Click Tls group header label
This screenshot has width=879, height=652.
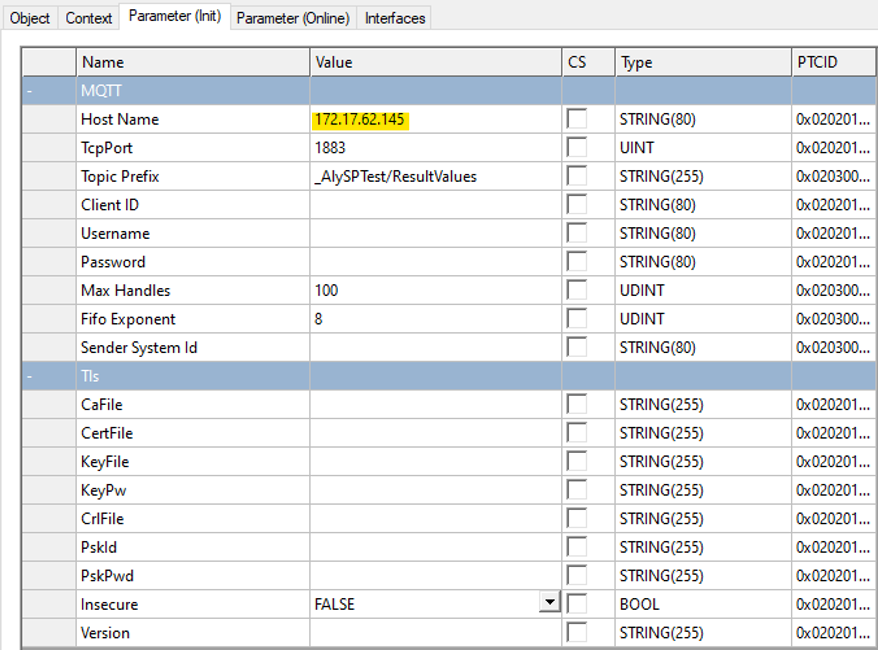click(x=90, y=376)
